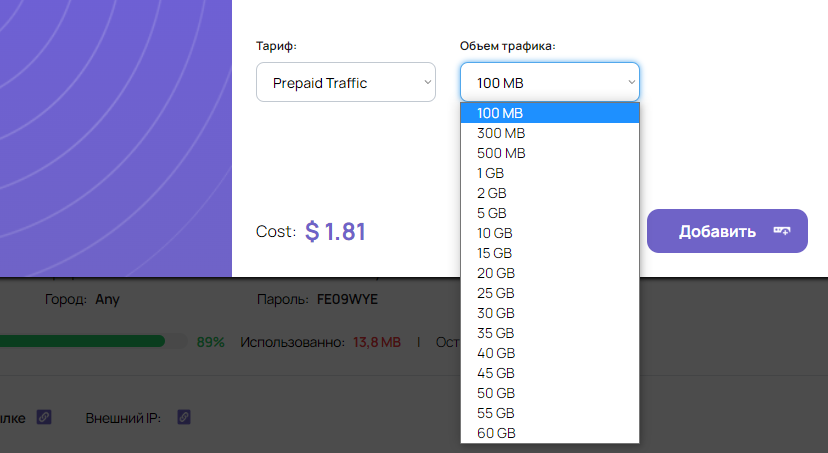Copy link icon next to Внешний IP

click(x=184, y=418)
